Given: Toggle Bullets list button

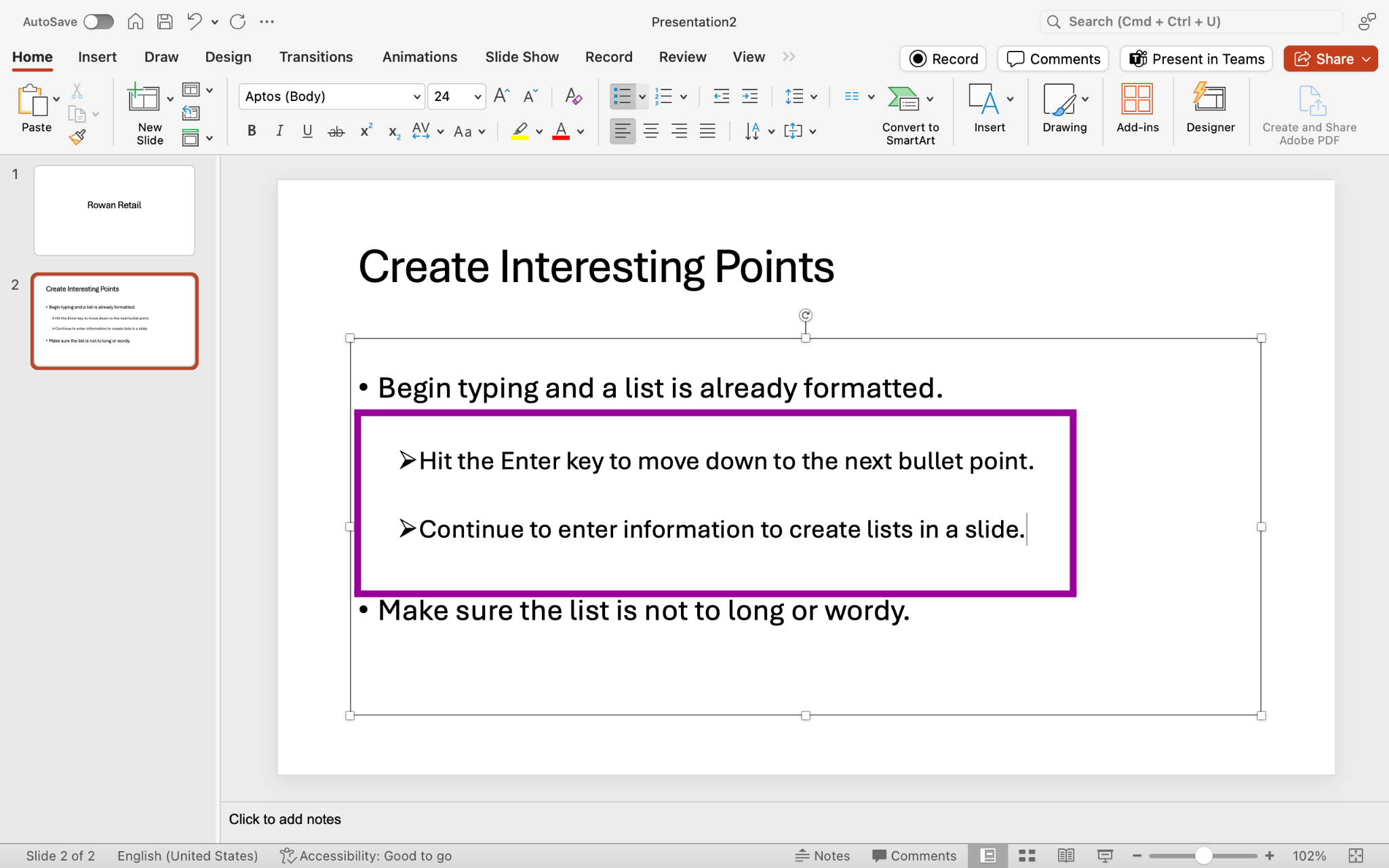Looking at the screenshot, I should (x=622, y=96).
